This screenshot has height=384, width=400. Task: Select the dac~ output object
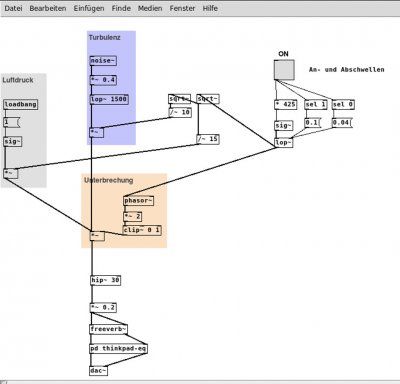pyautogui.click(x=99, y=371)
